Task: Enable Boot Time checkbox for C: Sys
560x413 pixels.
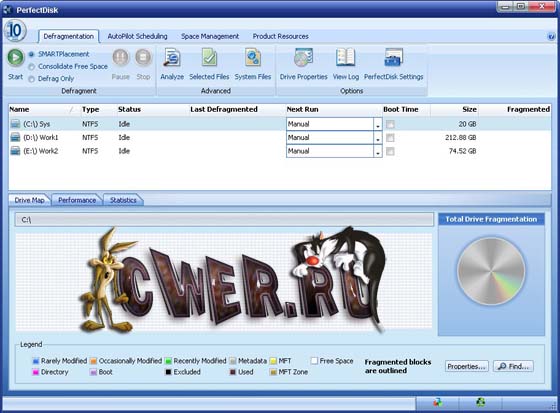Action: click(x=390, y=124)
